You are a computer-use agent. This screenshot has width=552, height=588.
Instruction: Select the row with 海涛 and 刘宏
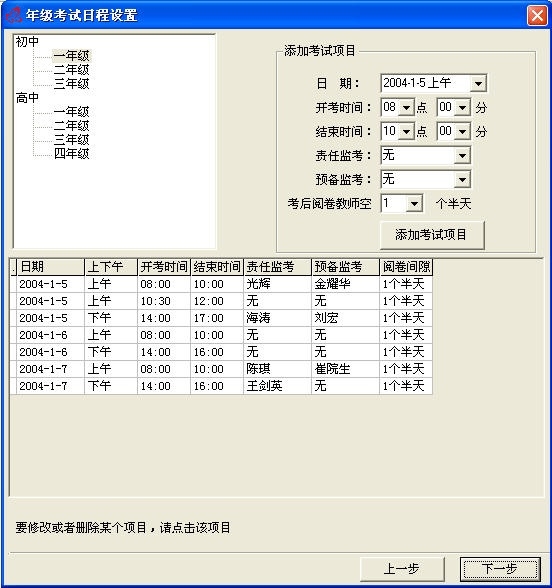(x=221, y=318)
